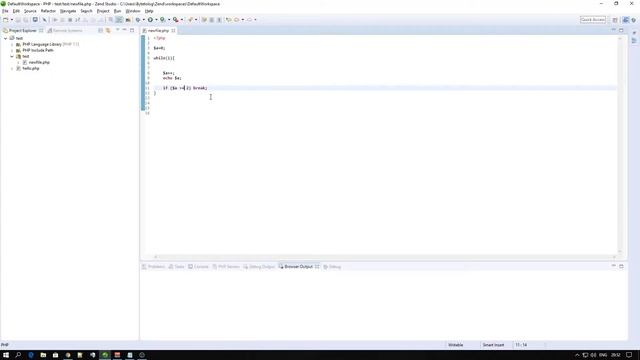Open the Search menu
Image resolution: width=640 pixels, height=360 pixels.
tap(86, 11)
